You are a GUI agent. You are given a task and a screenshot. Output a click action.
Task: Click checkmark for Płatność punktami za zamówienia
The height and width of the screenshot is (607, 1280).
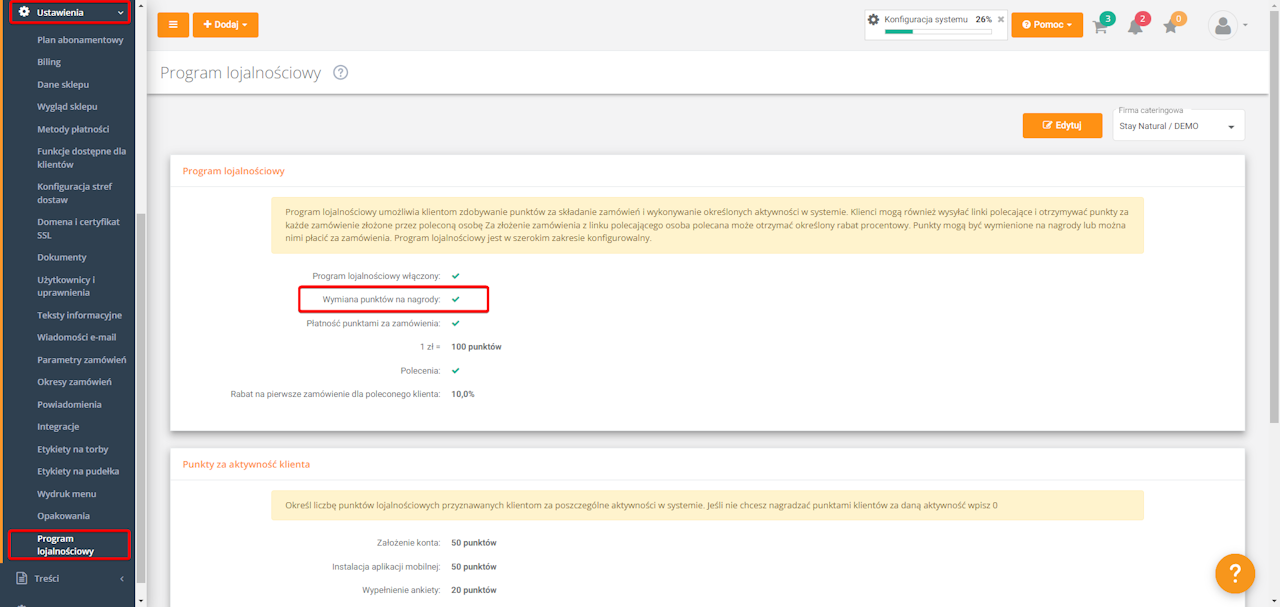coord(456,323)
